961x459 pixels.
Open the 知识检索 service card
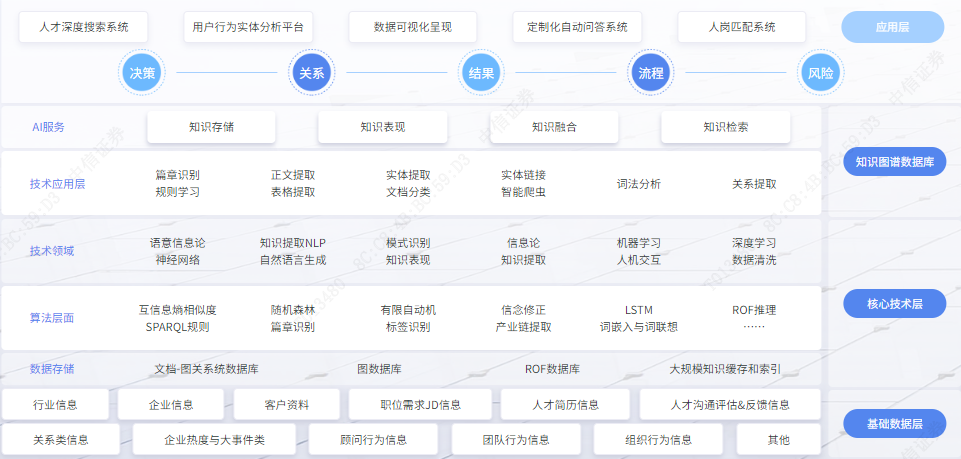click(x=725, y=127)
